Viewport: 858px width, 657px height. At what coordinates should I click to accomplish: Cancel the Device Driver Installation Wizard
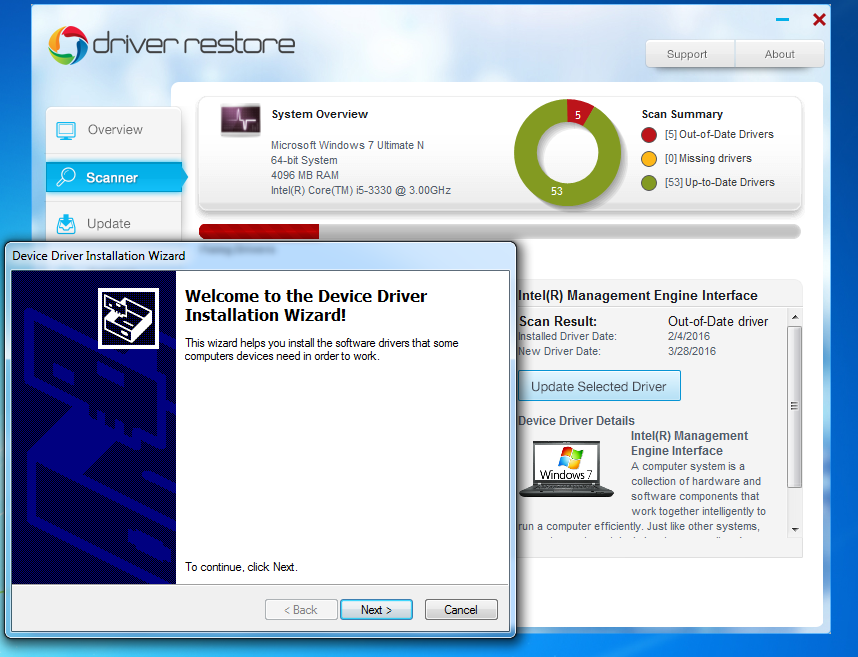pos(461,609)
